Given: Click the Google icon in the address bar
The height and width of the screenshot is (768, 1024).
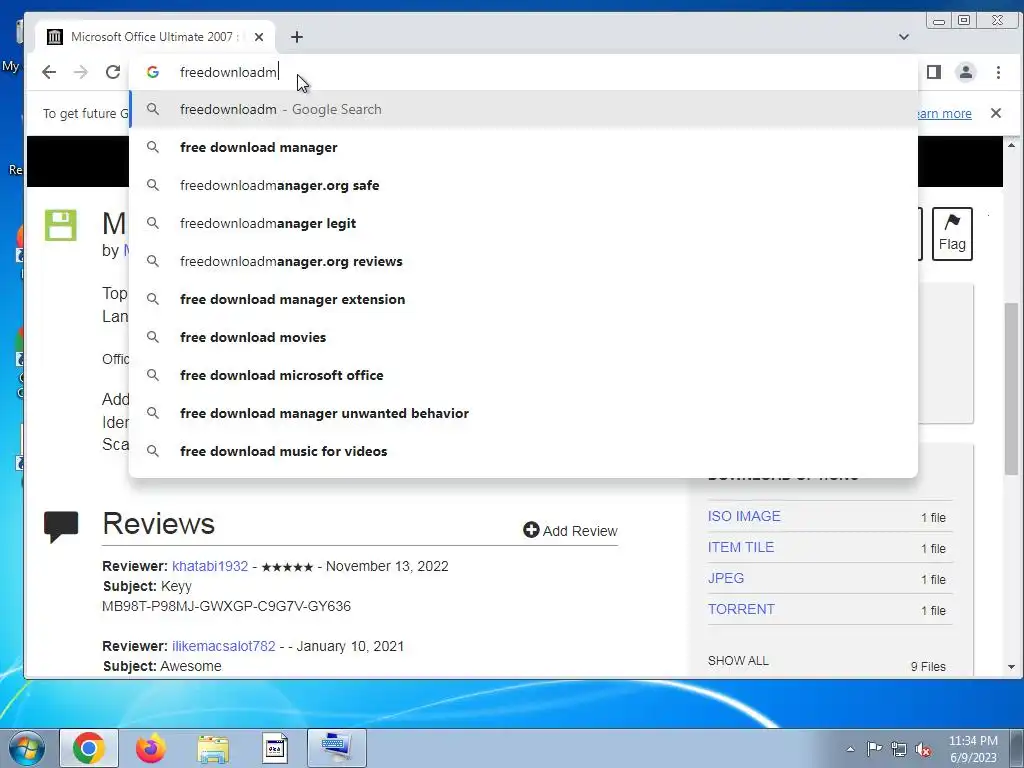Looking at the screenshot, I should [153, 72].
